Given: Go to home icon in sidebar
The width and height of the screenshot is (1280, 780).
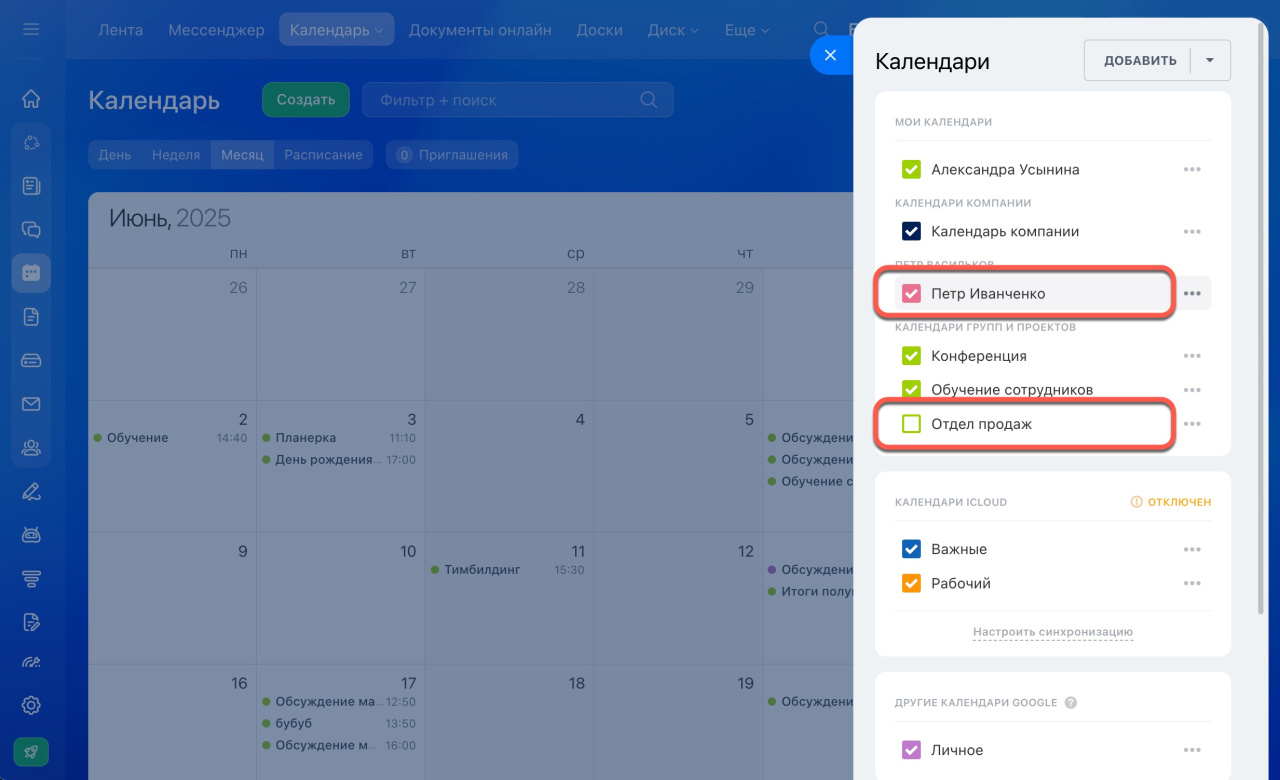Looking at the screenshot, I should pyautogui.click(x=31, y=98).
